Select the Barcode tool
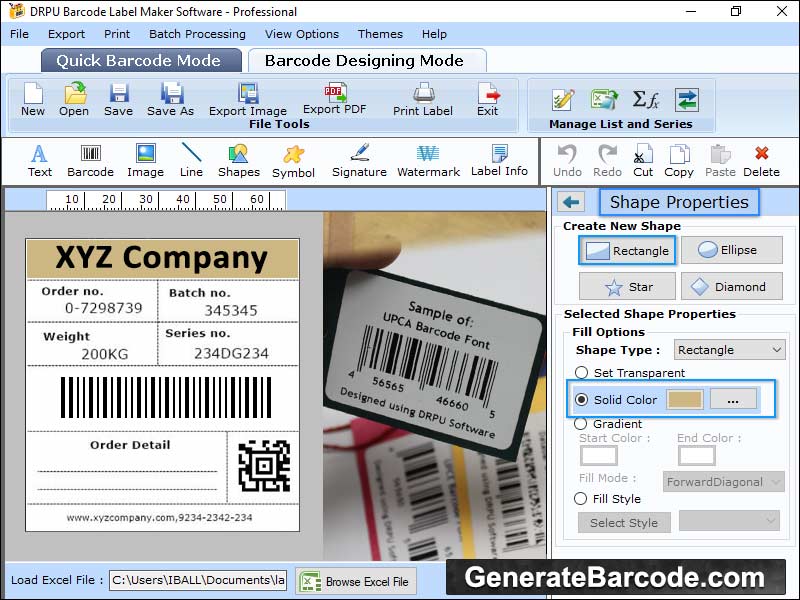 (x=91, y=154)
